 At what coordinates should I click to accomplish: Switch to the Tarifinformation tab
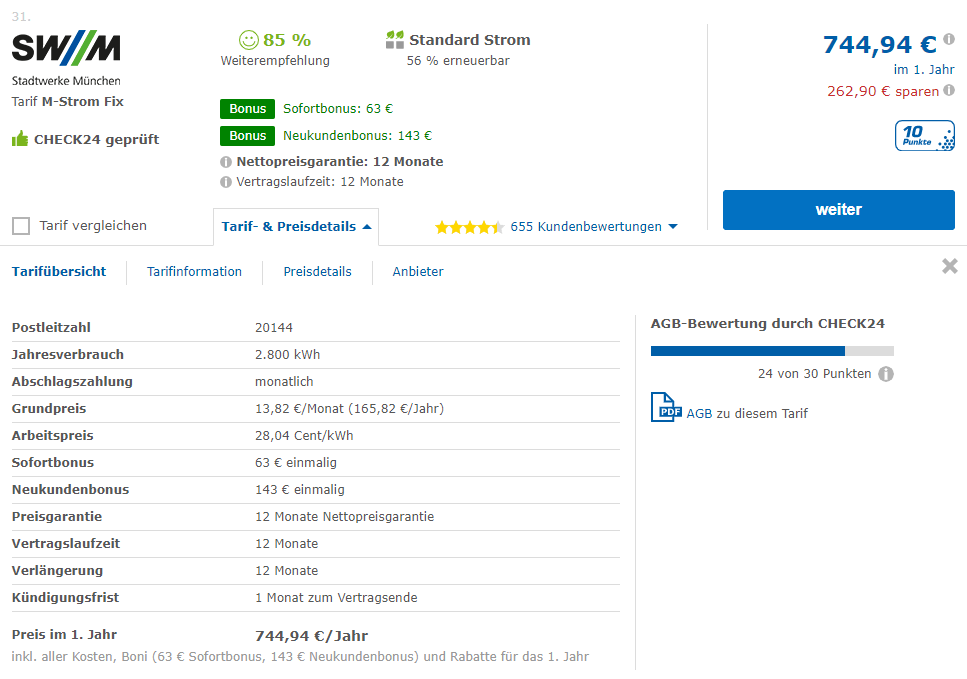(x=194, y=271)
